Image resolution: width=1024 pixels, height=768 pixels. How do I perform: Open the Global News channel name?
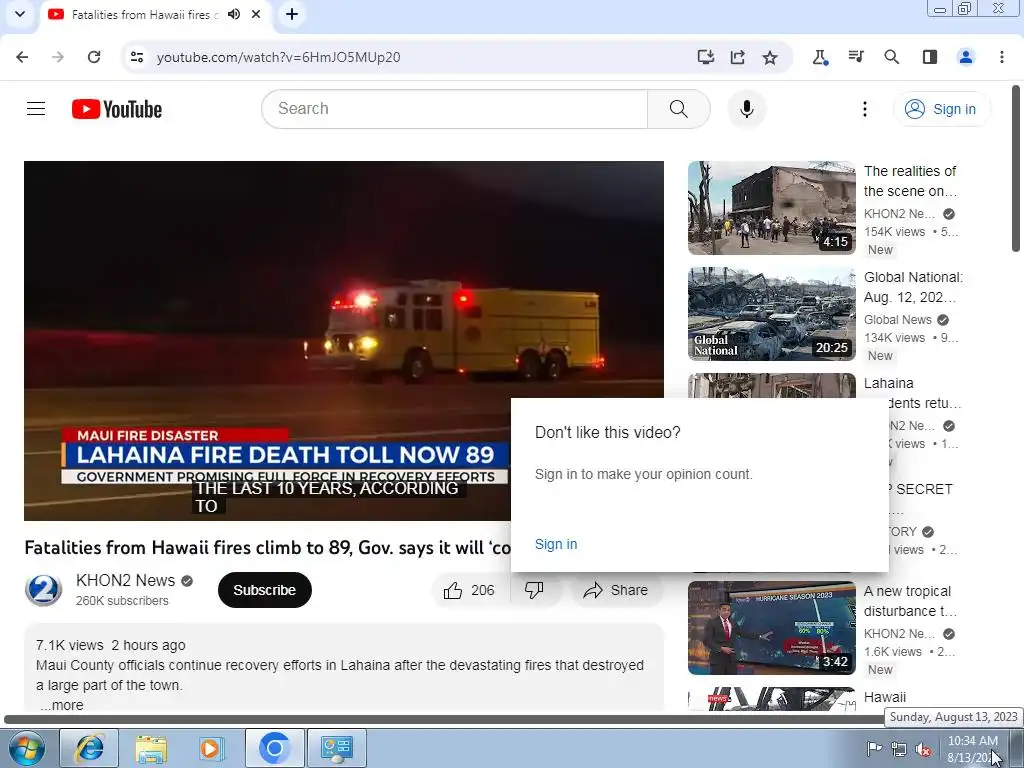tap(898, 319)
